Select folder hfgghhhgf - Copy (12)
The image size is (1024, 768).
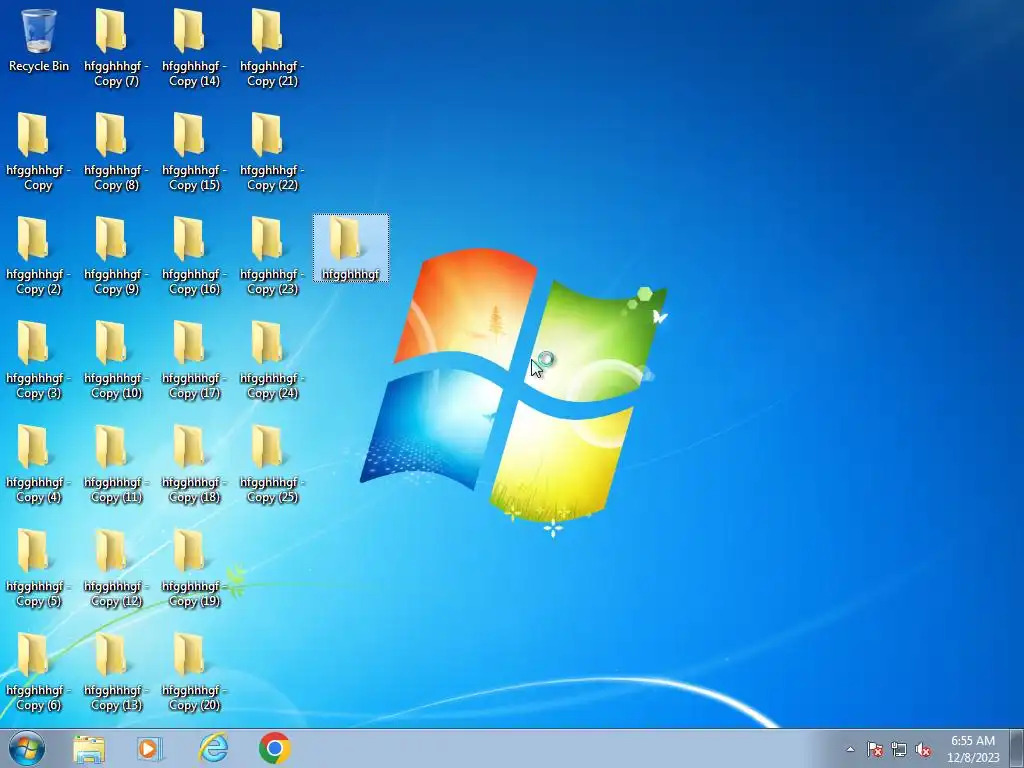click(x=116, y=568)
